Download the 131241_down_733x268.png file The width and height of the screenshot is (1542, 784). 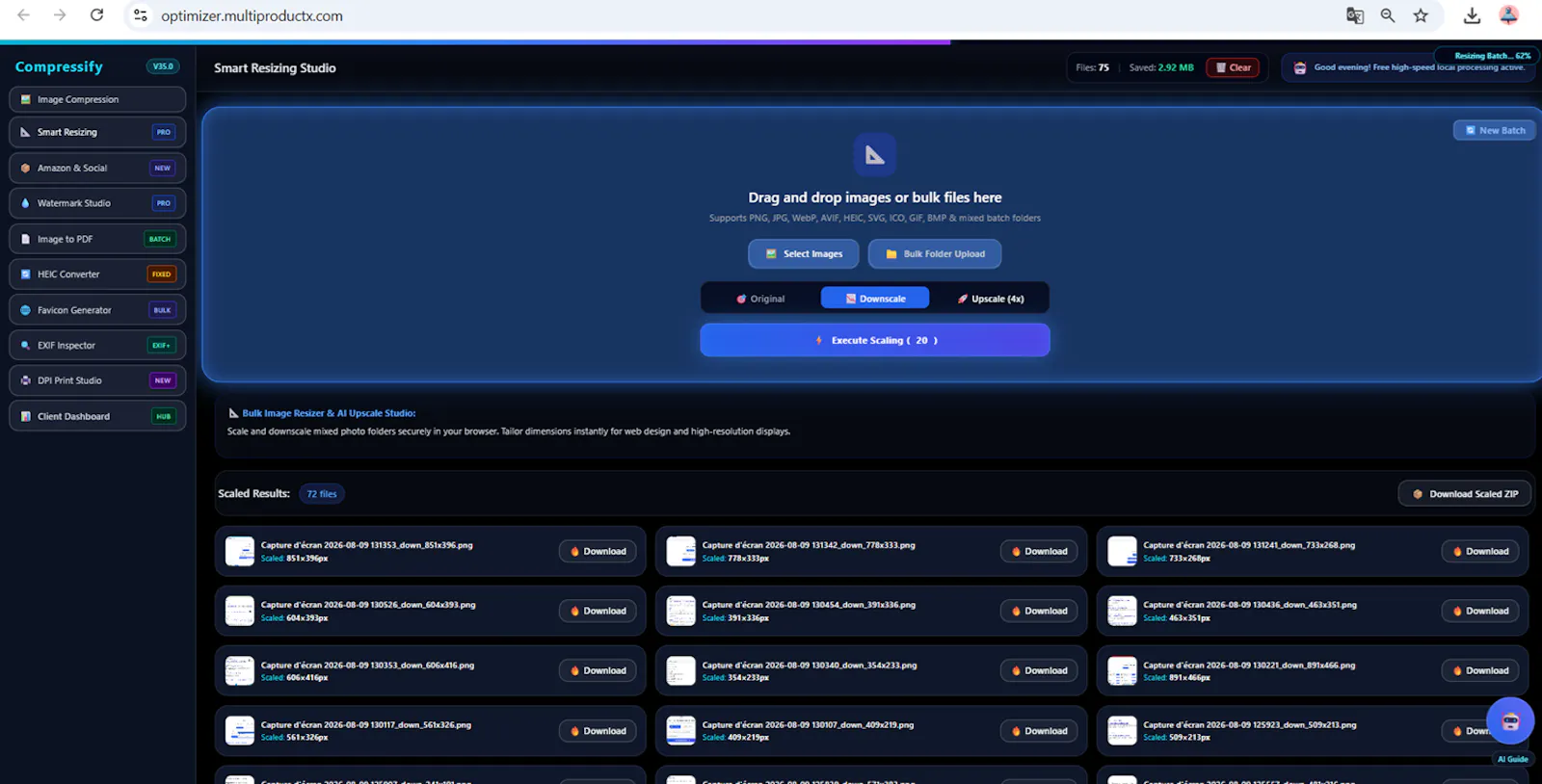(1480, 552)
